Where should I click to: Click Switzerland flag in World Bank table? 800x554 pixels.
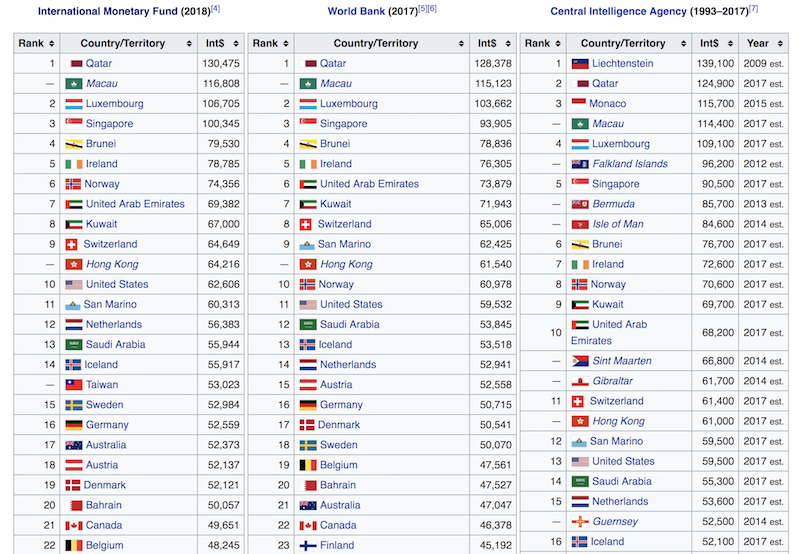[x=305, y=224]
